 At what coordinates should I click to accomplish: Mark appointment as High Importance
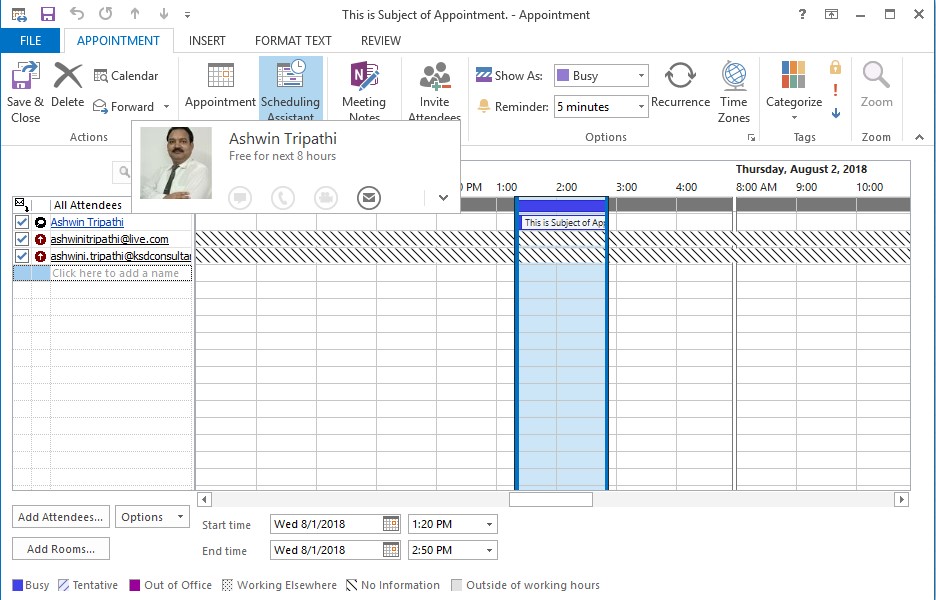(x=835, y=90)
